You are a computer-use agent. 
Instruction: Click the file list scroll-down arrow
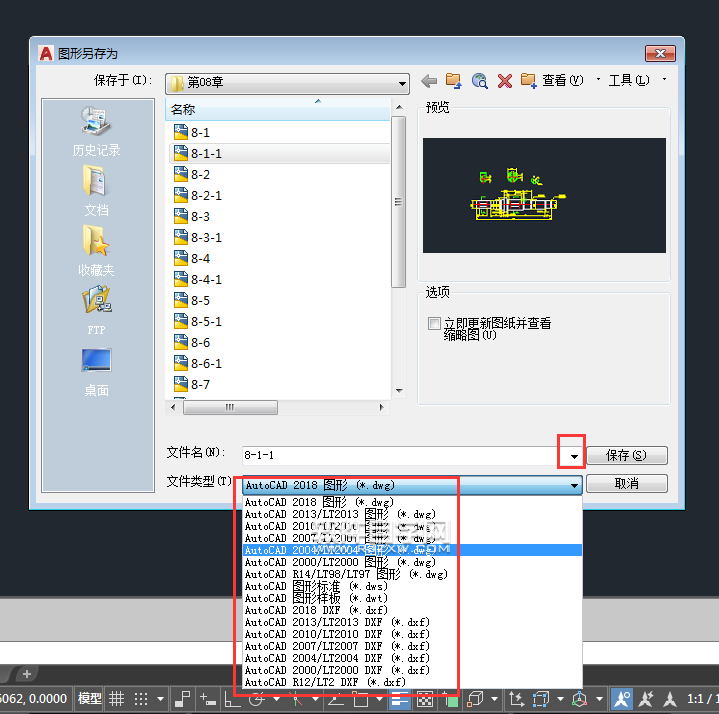(x=399, y=391)
